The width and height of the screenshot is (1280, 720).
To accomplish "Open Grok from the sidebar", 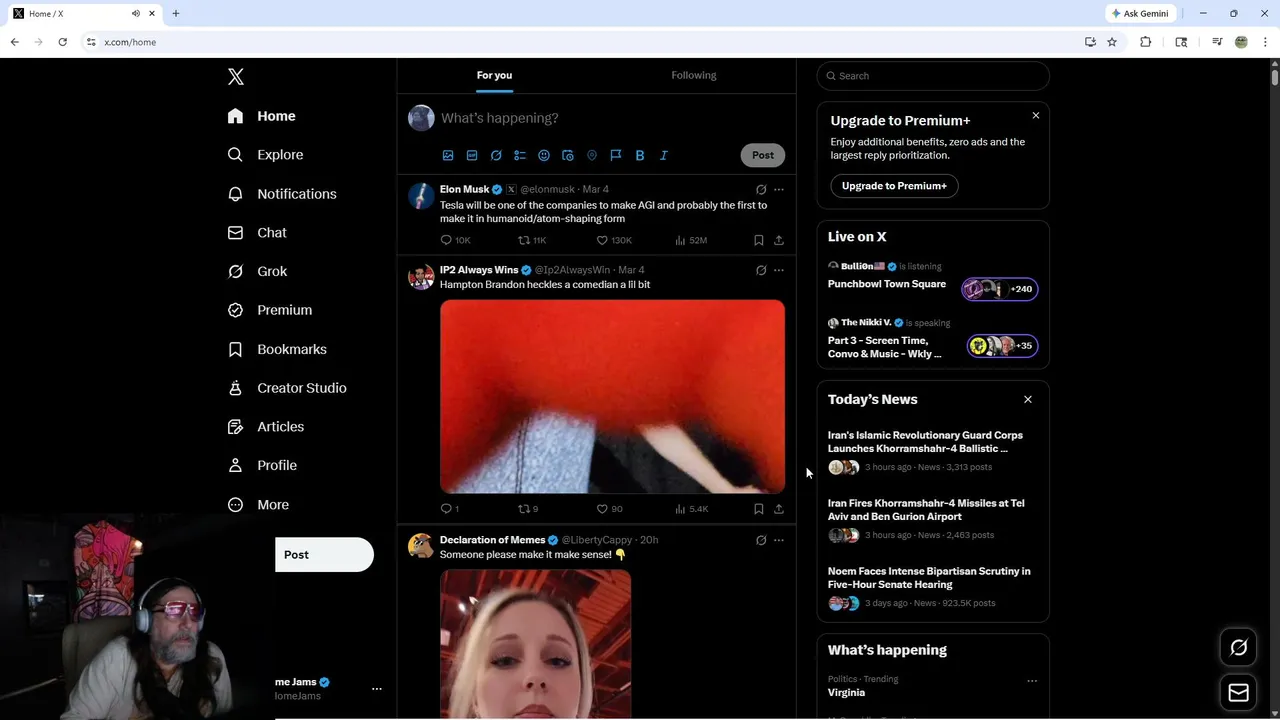I will [257, 272].
